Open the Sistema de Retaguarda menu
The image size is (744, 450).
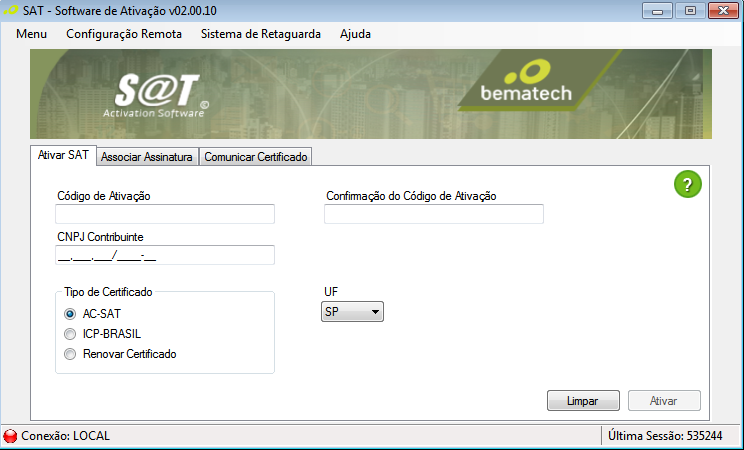[x=261, y=33]
